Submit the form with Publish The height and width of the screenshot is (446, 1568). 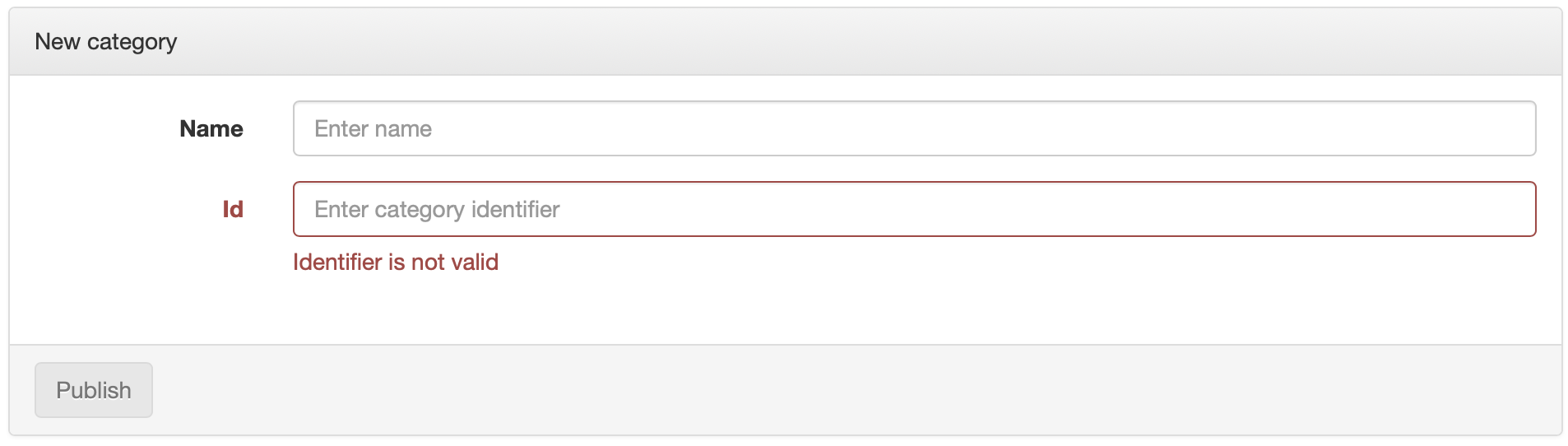(x=94, y=390)
